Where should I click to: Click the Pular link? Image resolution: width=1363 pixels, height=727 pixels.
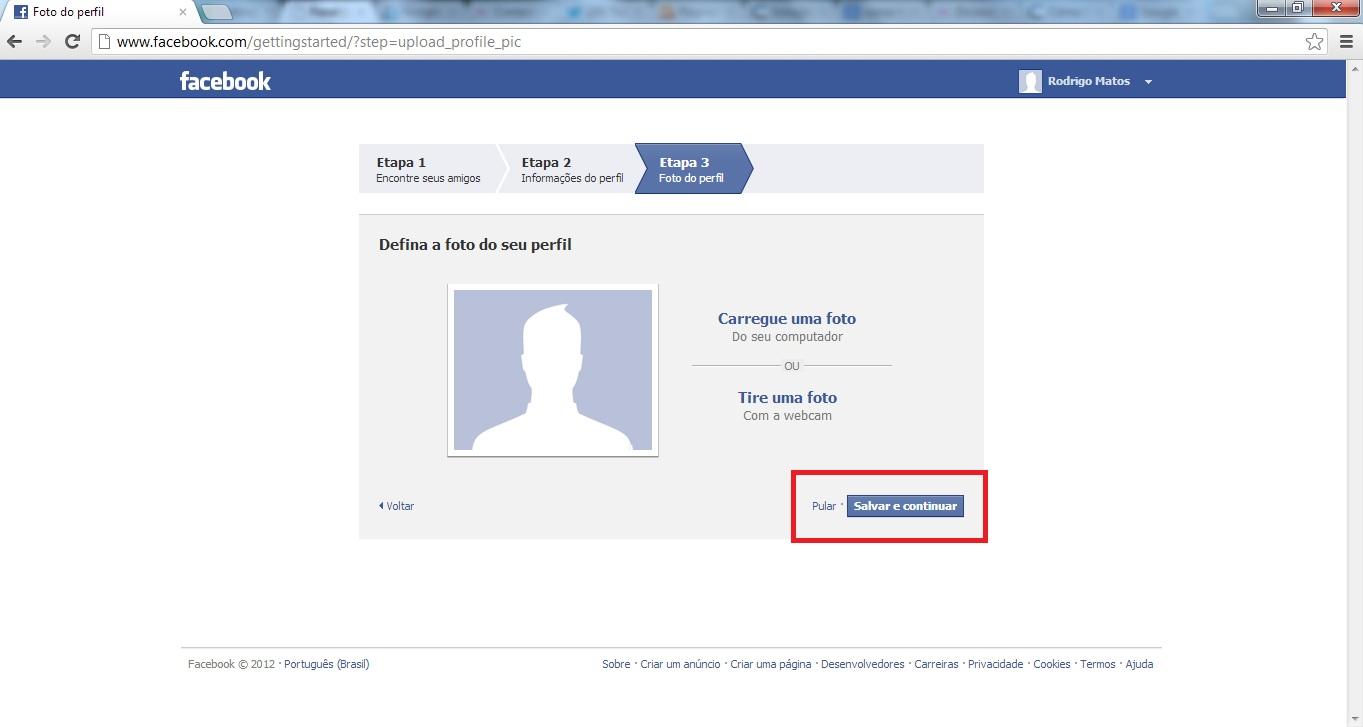[823, 506]
